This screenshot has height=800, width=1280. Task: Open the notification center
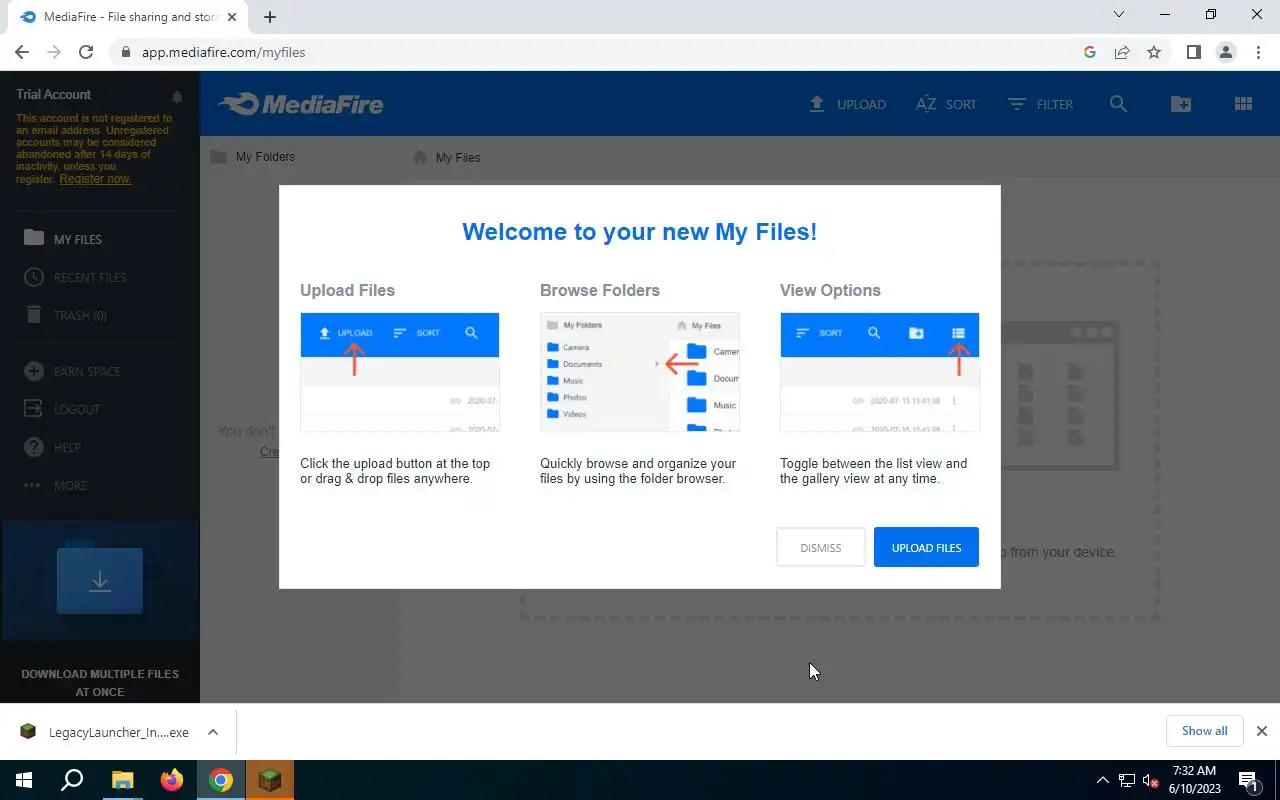tap(1248, 780)
